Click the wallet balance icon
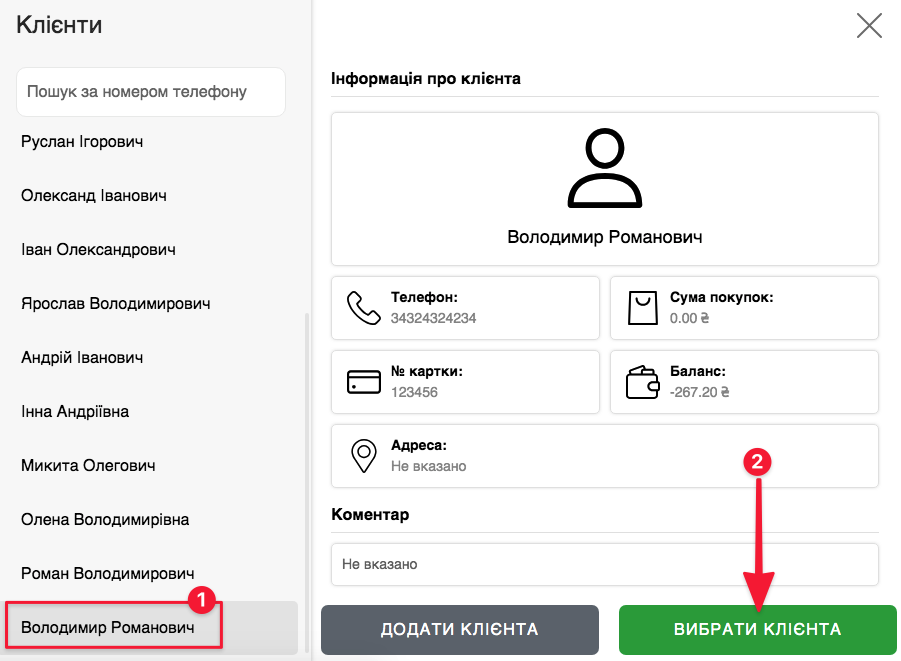The height and width of the screenshot is (661, 901). point(642,382)
